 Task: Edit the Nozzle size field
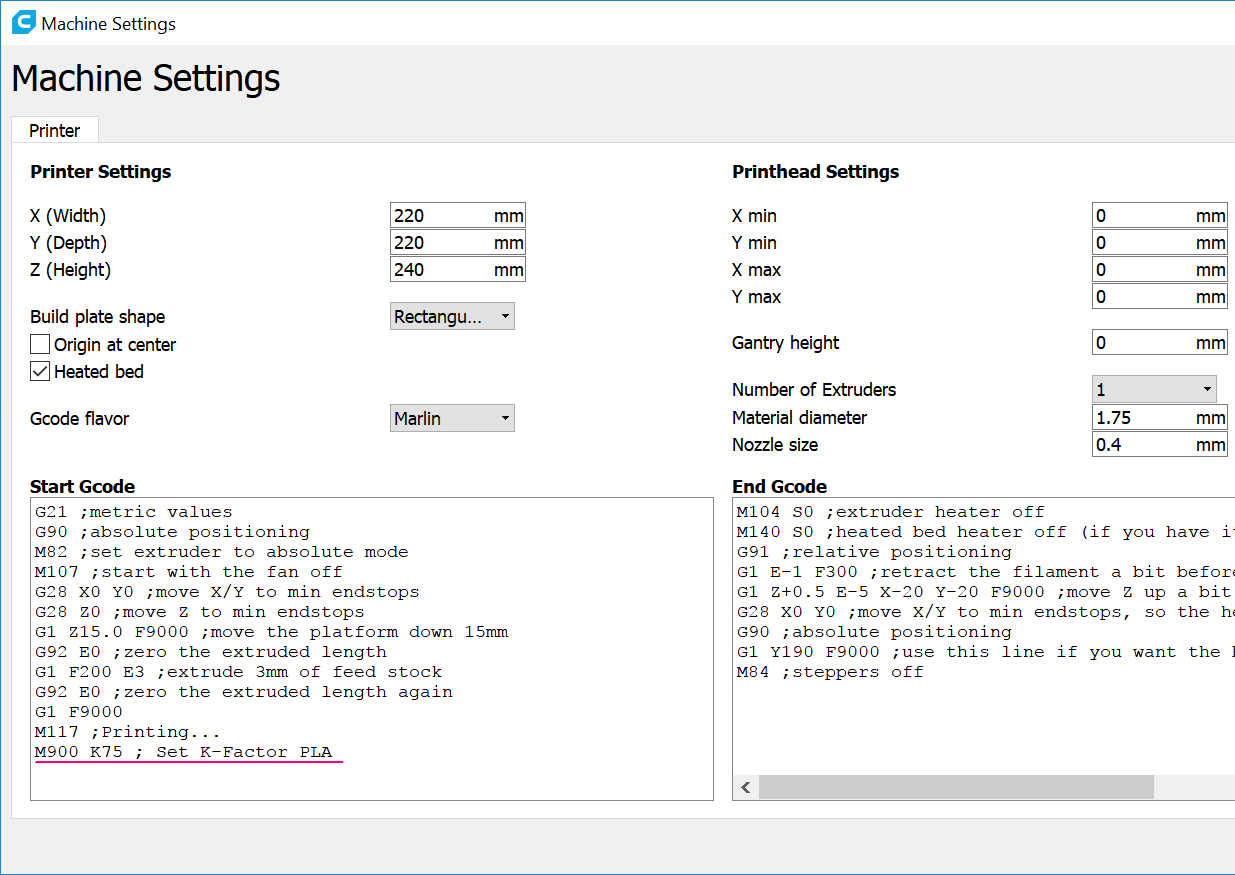point(1142,445)
